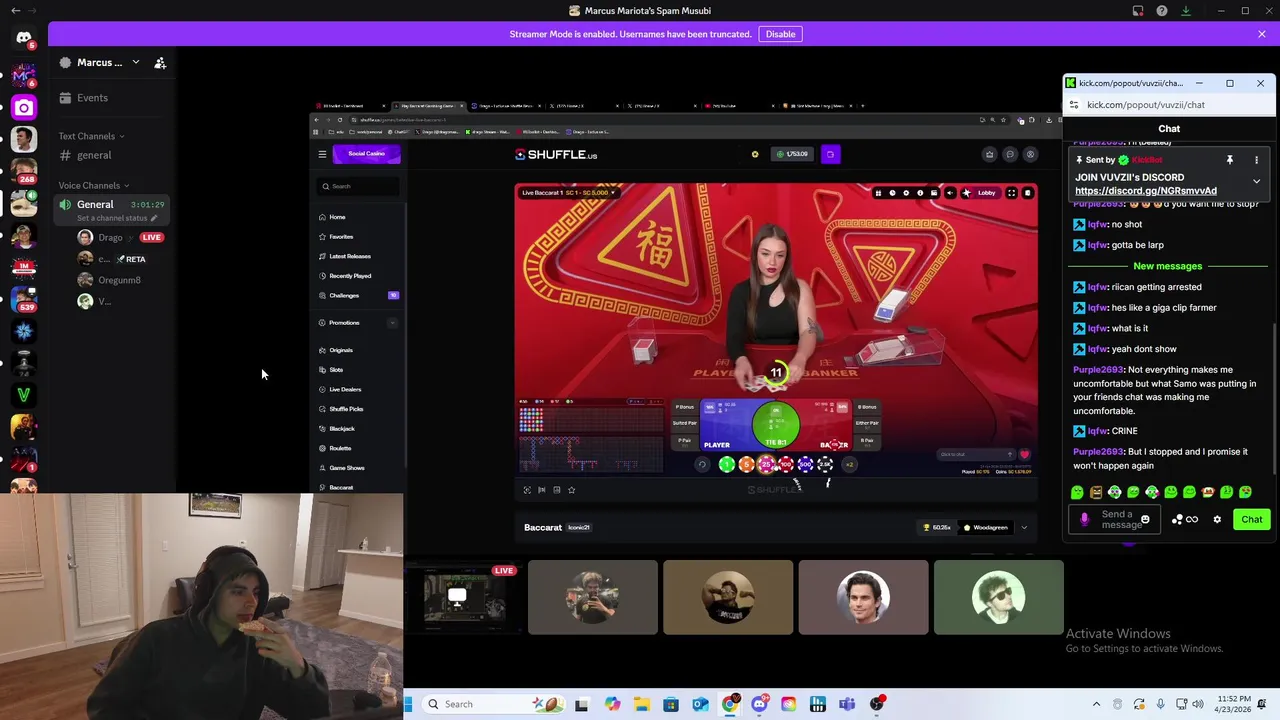Select the pink camera server icon
1280x720 pixels.
pos(24,108)
